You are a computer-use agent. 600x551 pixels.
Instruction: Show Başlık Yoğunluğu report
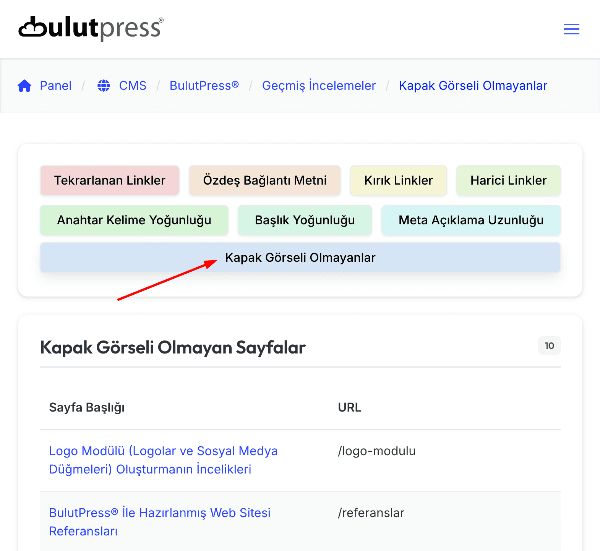(305, 220)
